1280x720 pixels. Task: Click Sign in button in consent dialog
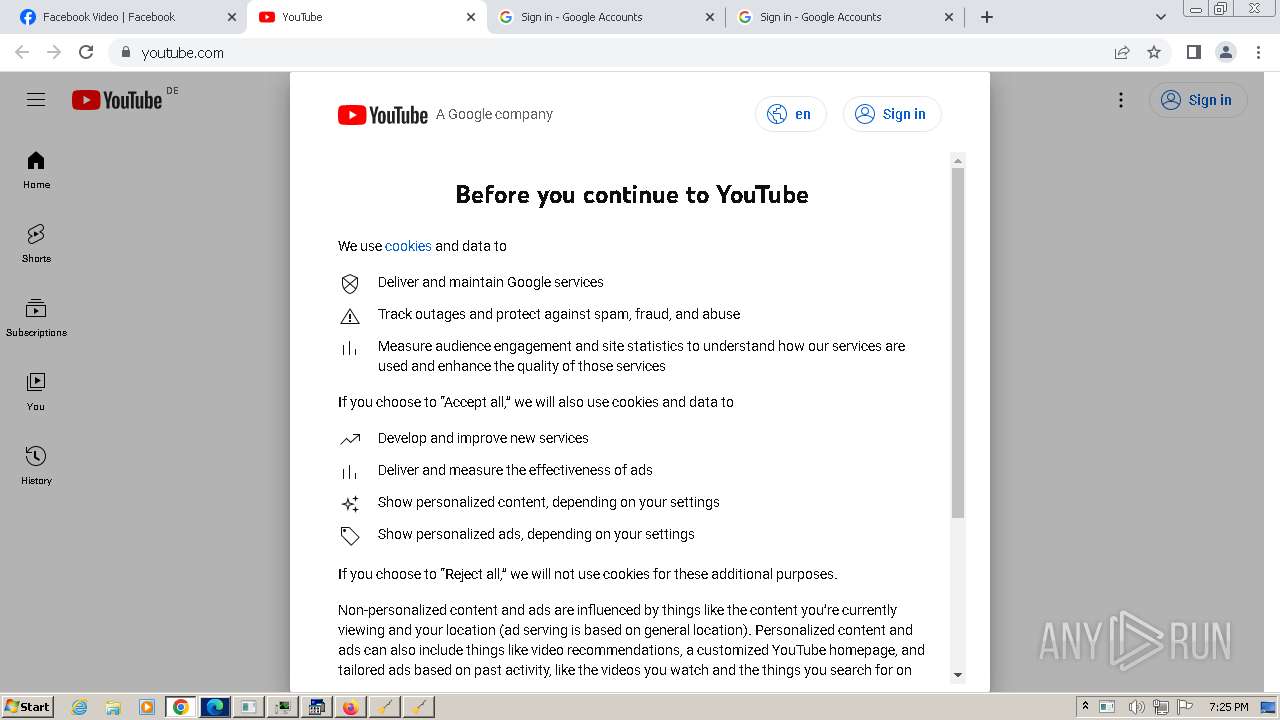[x=892, y=114]
